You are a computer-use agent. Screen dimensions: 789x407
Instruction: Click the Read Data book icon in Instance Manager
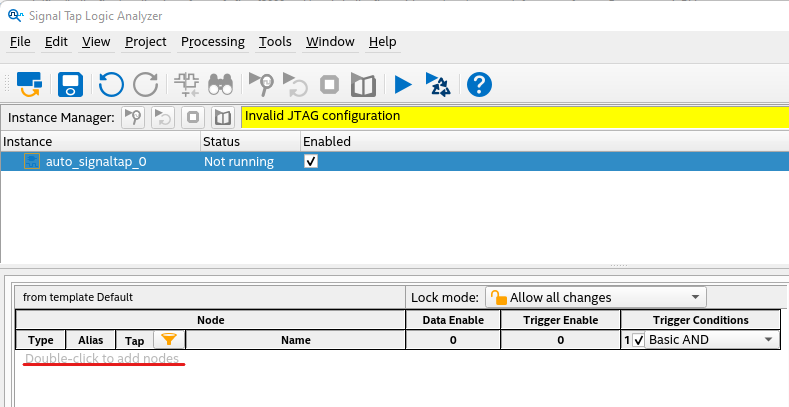click(222, 117)
